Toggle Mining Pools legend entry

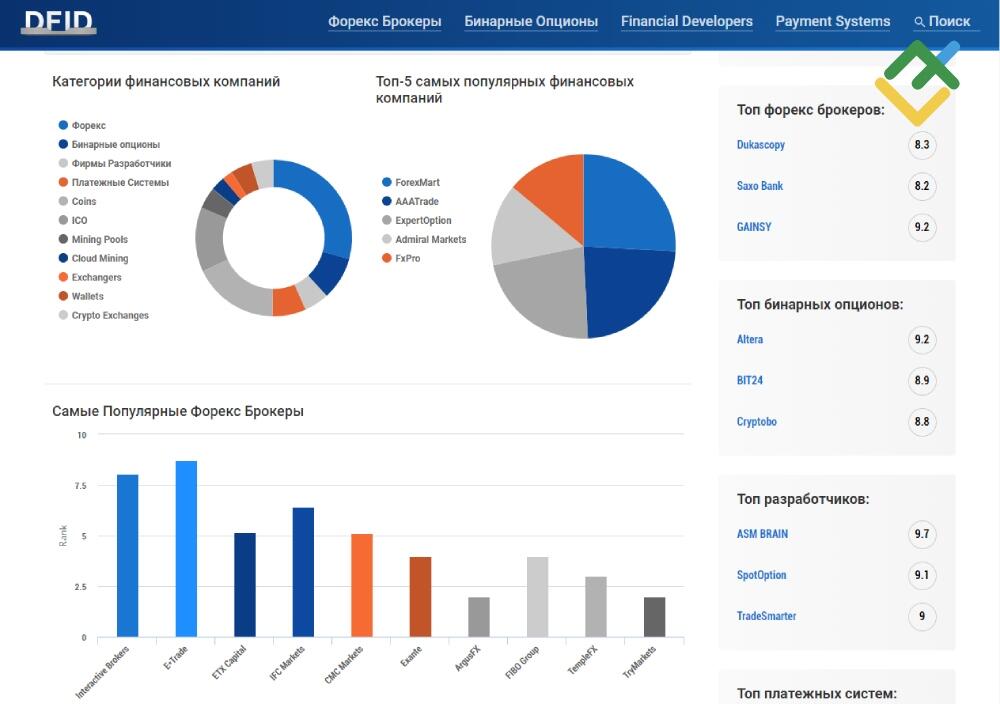[93, 240]
